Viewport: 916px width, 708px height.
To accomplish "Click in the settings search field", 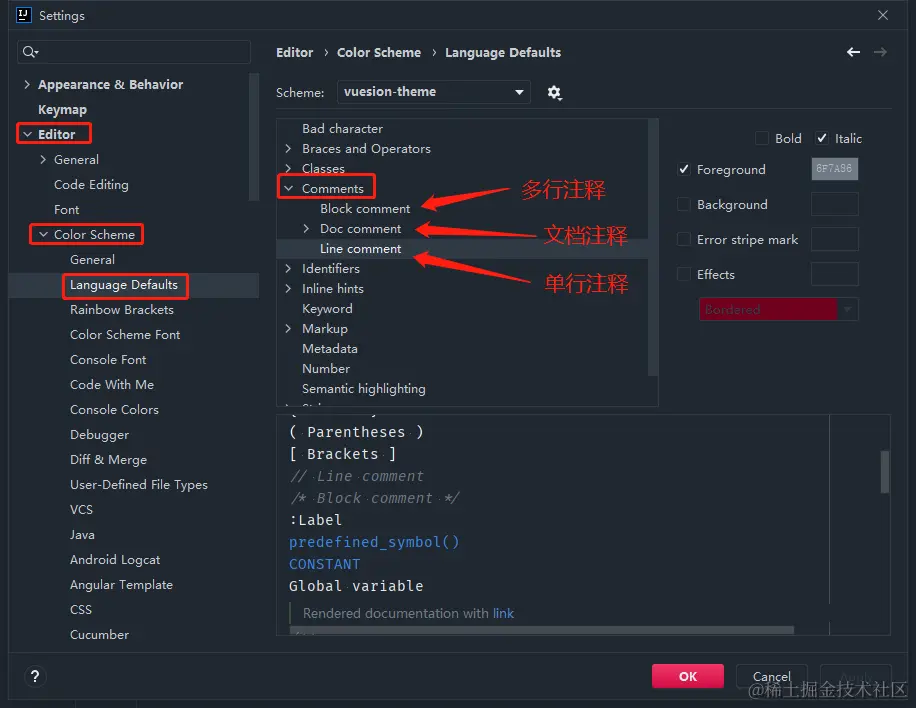I will pyautogui.click(x=134, y=52).
